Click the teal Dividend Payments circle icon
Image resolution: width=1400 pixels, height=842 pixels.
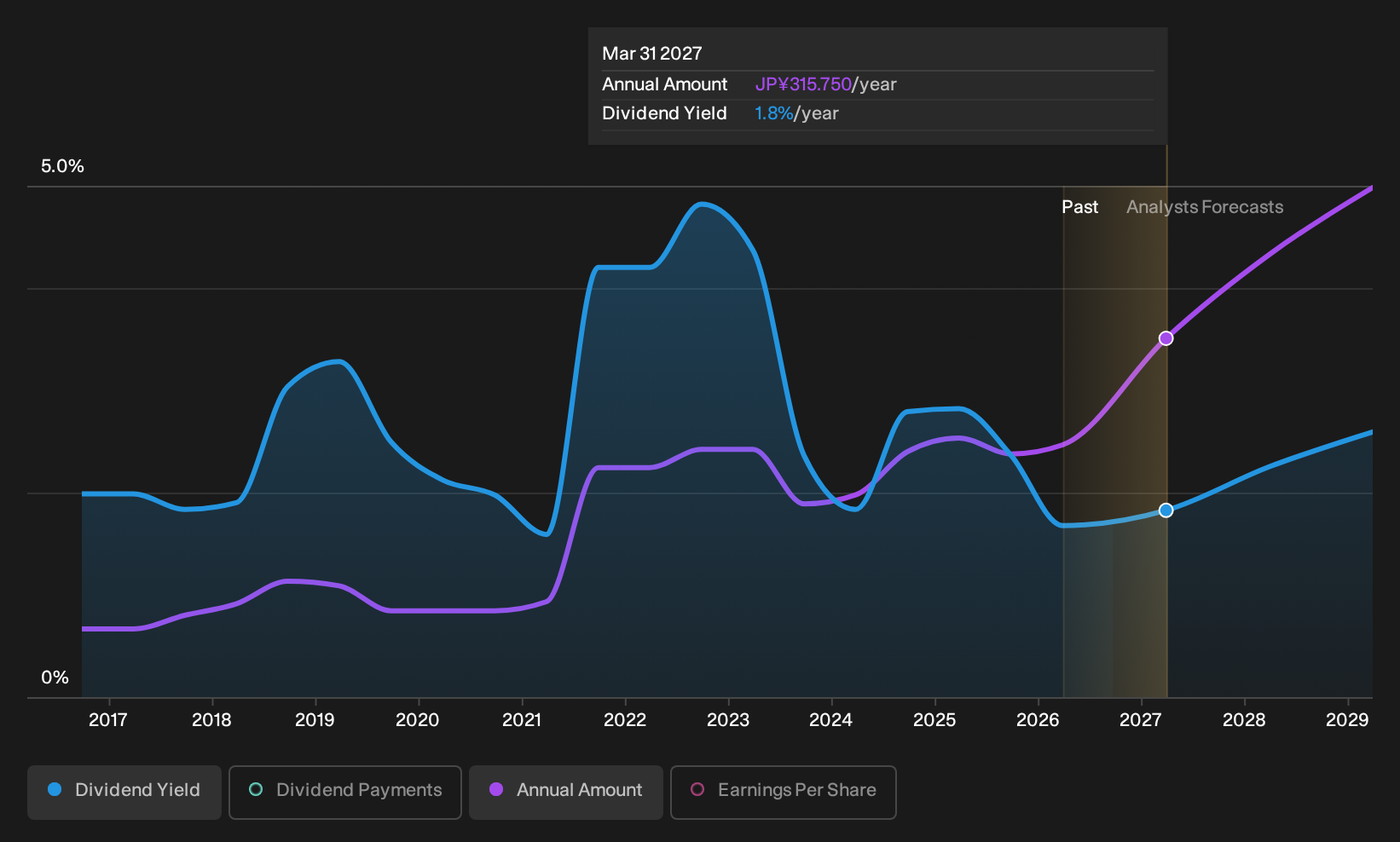(x=256, y=789)
